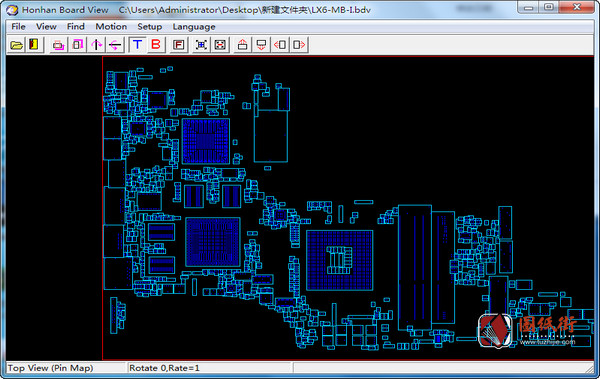This screenshot has width=600, height=379.
Task: Click the move board up arrow icon
Action: click(242, 45)
